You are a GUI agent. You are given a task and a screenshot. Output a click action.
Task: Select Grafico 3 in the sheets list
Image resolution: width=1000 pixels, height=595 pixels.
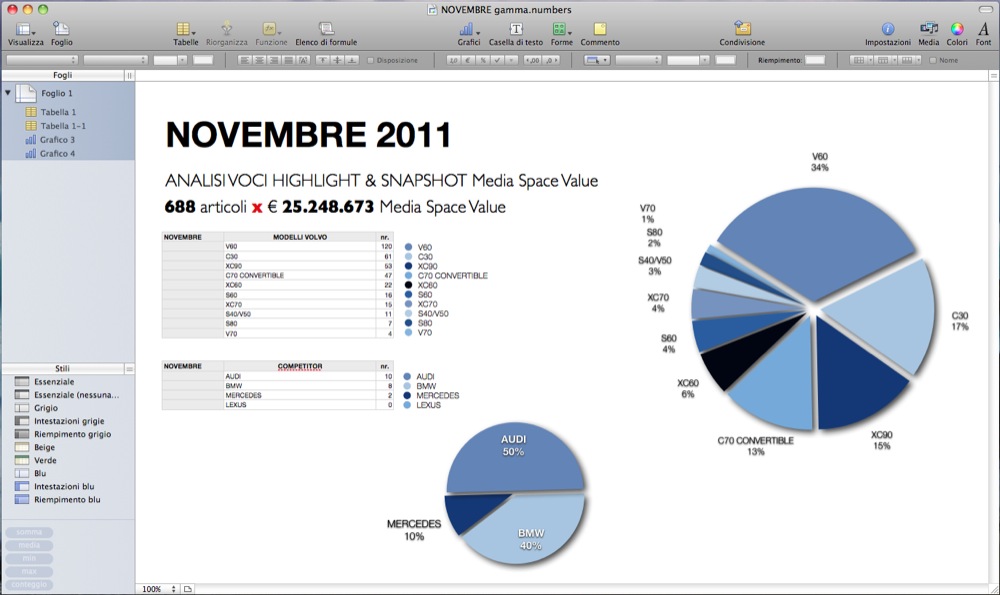point(57,140)
